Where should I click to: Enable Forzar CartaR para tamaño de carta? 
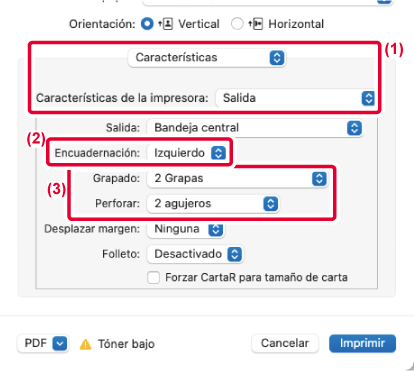pos(153,277)
